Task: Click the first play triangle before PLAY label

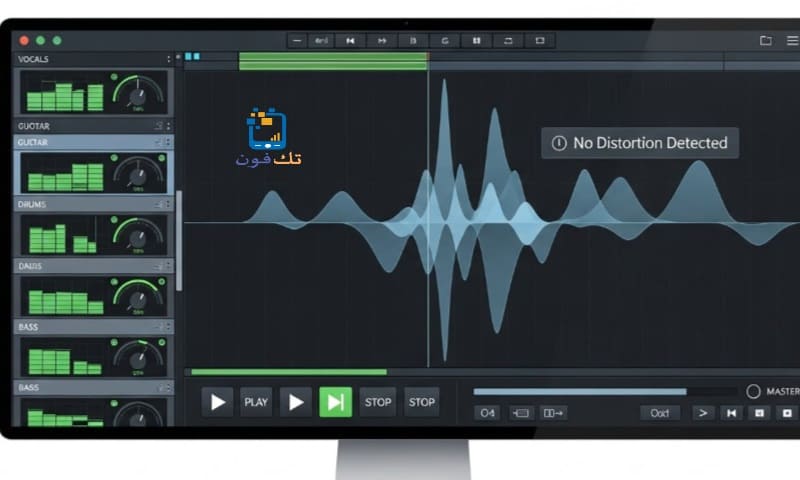Action: point(218,402)
